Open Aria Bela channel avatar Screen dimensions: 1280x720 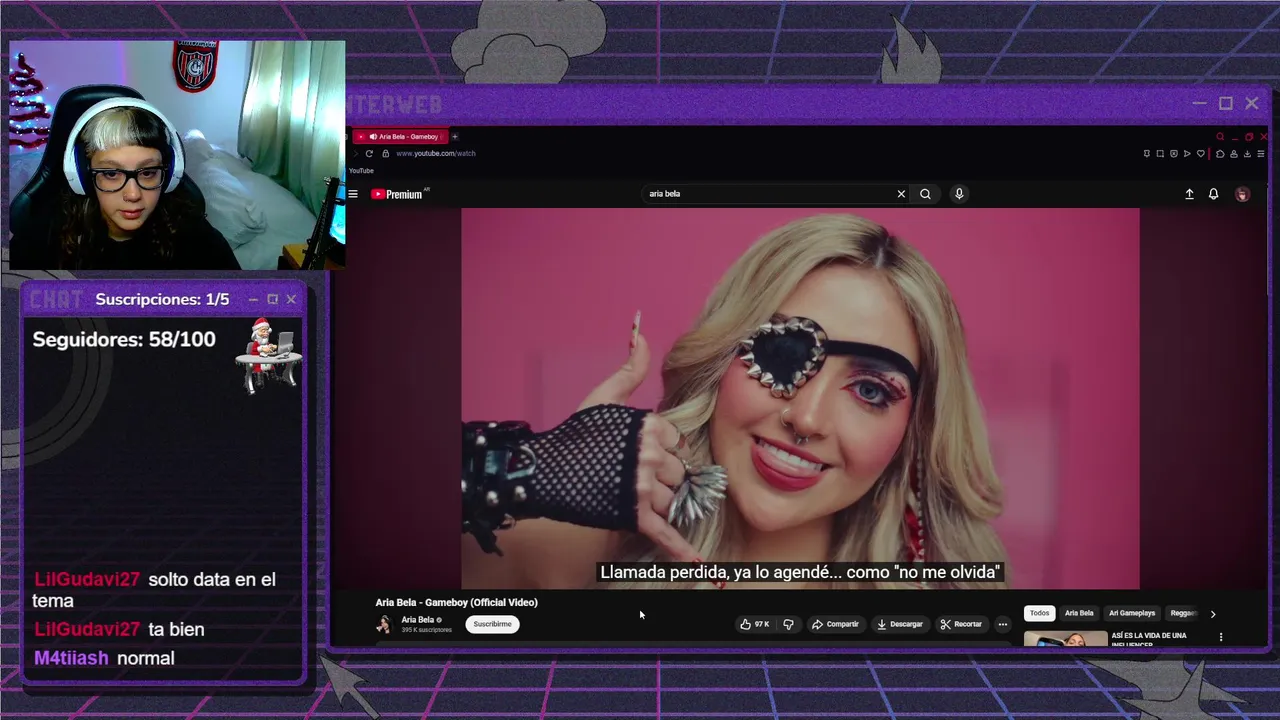point(384,624)
